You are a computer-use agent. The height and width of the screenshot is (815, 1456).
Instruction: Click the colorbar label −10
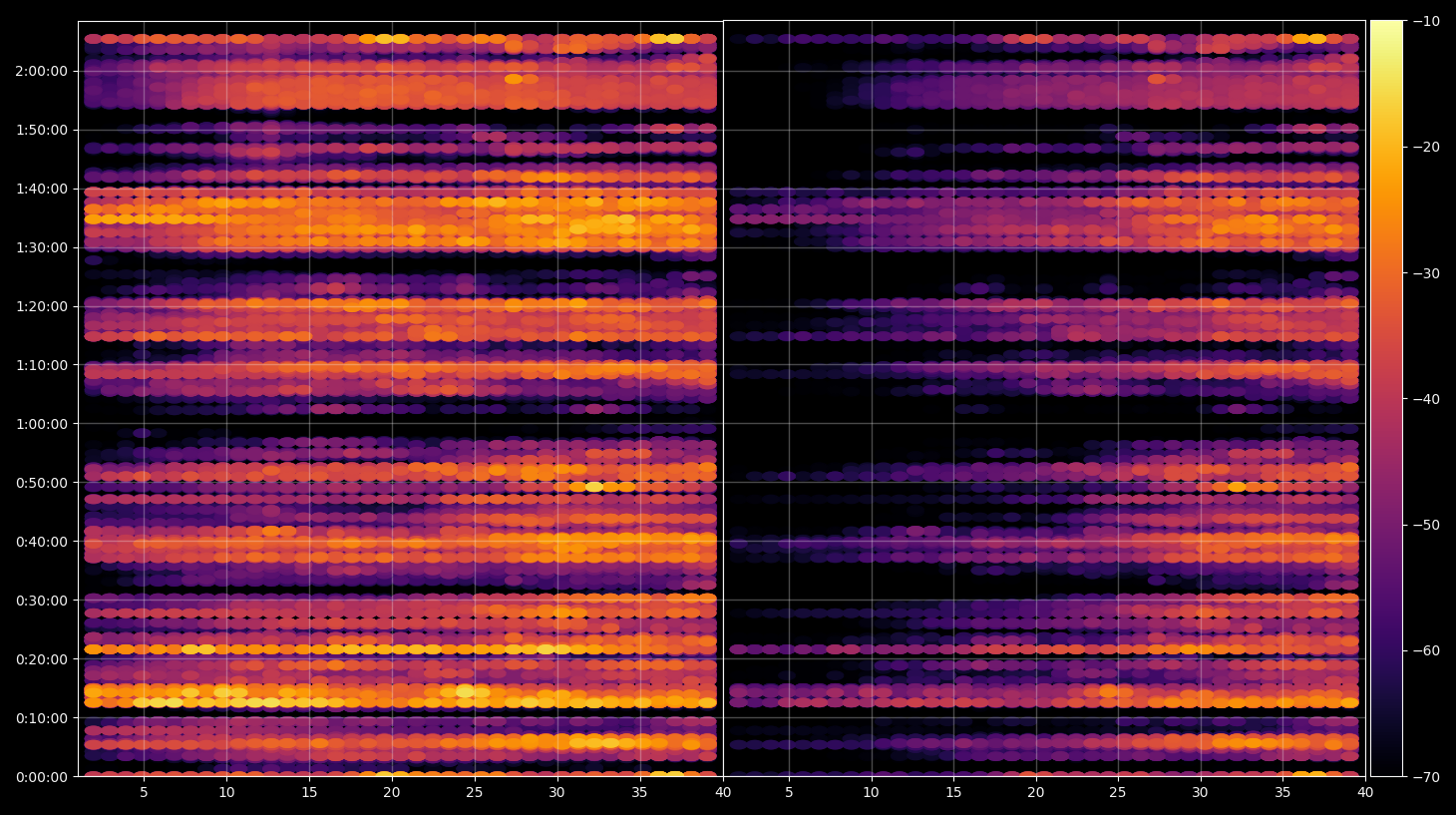(1427, 21)
